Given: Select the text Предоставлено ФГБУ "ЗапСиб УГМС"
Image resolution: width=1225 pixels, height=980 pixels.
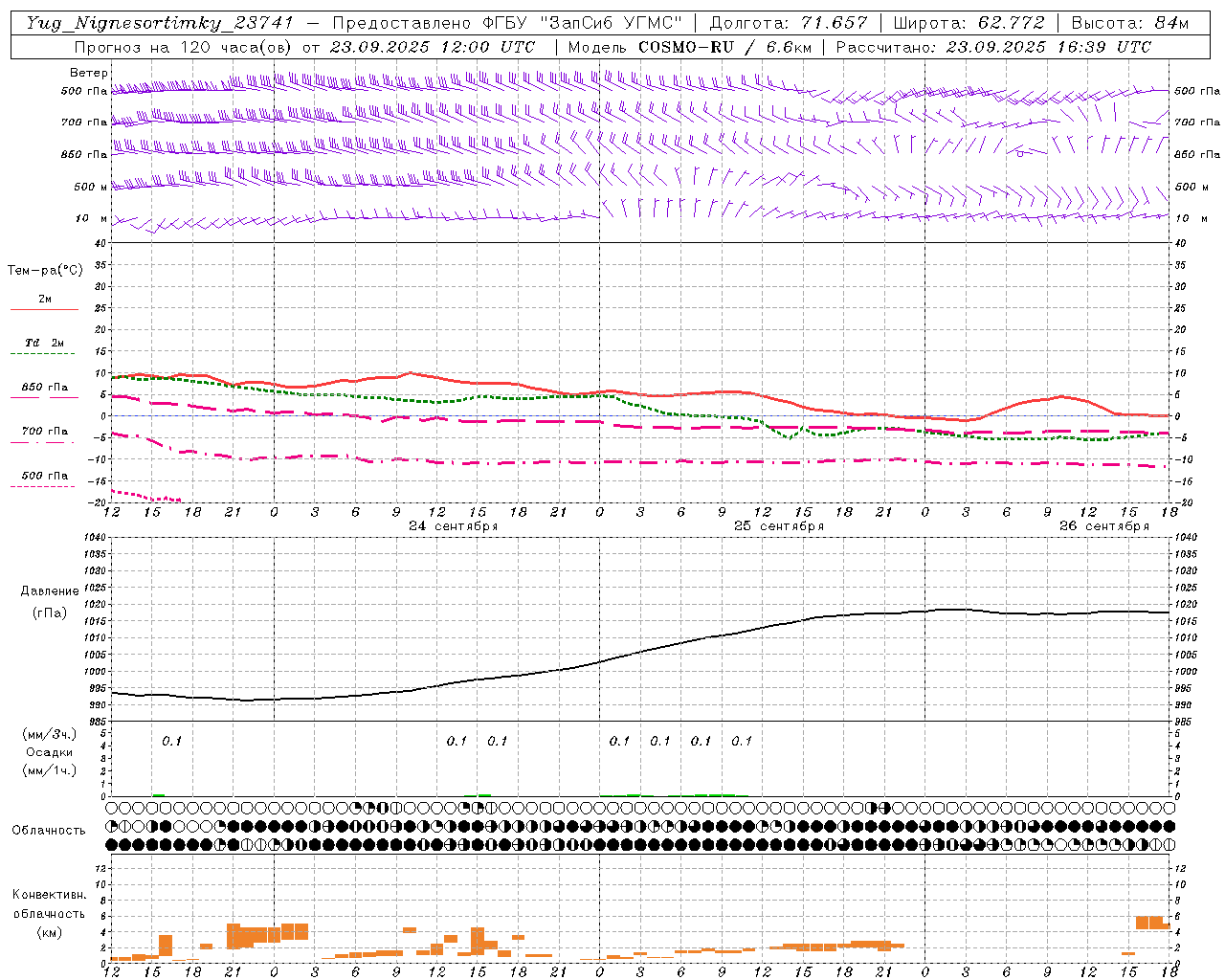Looking at the screenshot, I should [x=506, y=23].
